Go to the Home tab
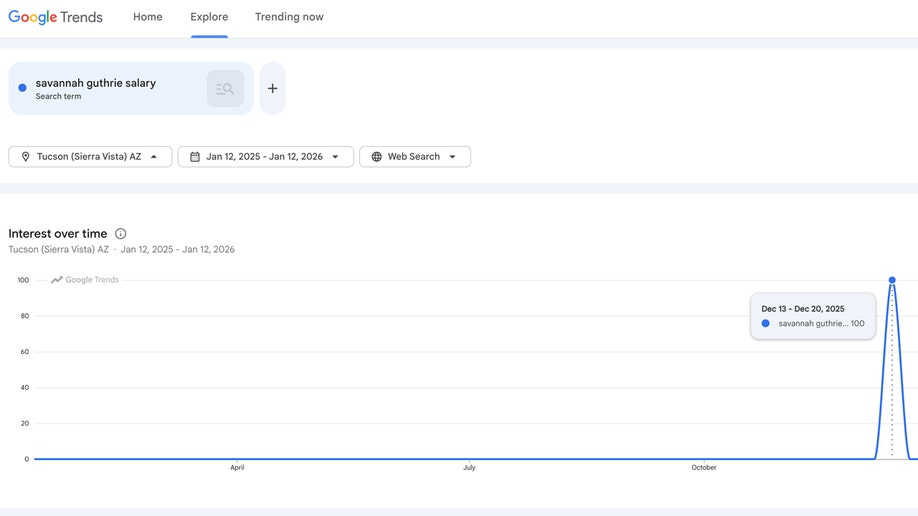Screen dimensions: 918x516 click(x=148, y=17)
